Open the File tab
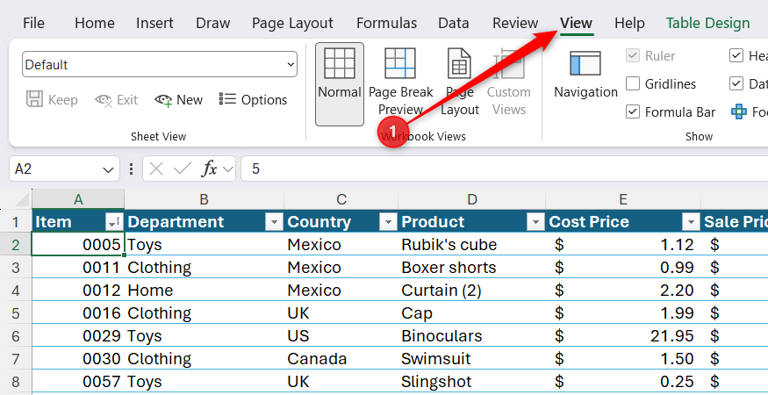Viewport: 768px width, 395px height. (x=33, y=23)
